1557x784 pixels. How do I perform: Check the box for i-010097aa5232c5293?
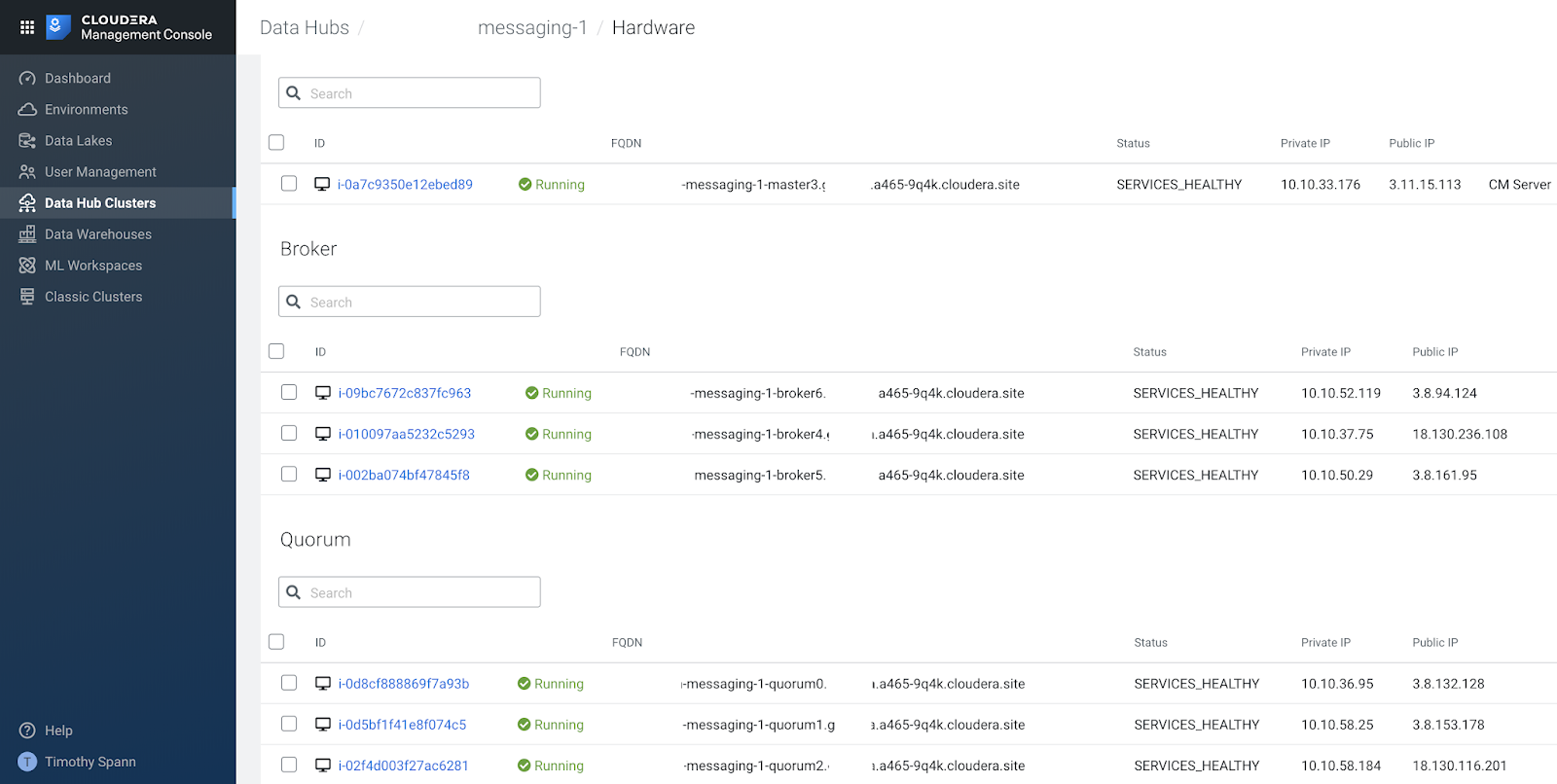(x=289, y=433)
